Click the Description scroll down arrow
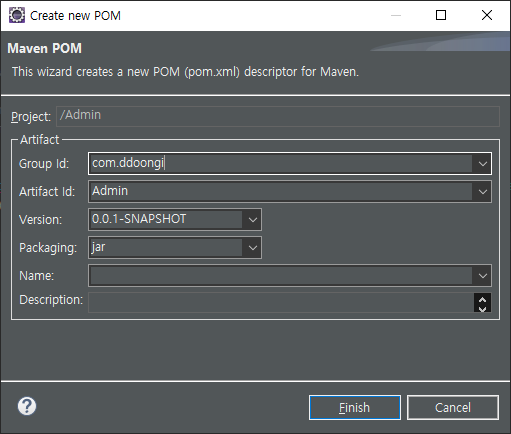This screenshot has height=434, width=511. tap(482, 308)
